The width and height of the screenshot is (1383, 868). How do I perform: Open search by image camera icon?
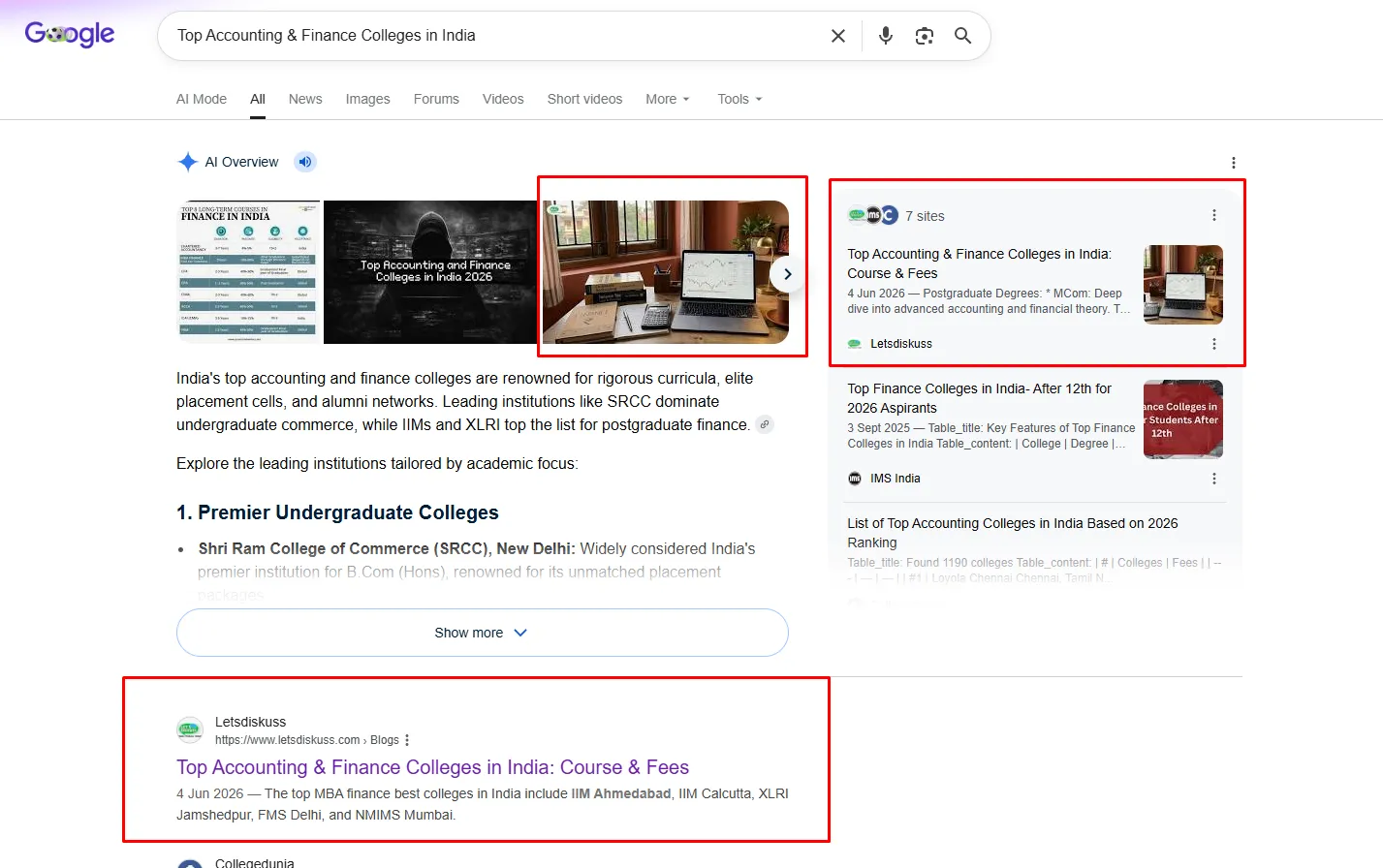click(x=925, y=36)
